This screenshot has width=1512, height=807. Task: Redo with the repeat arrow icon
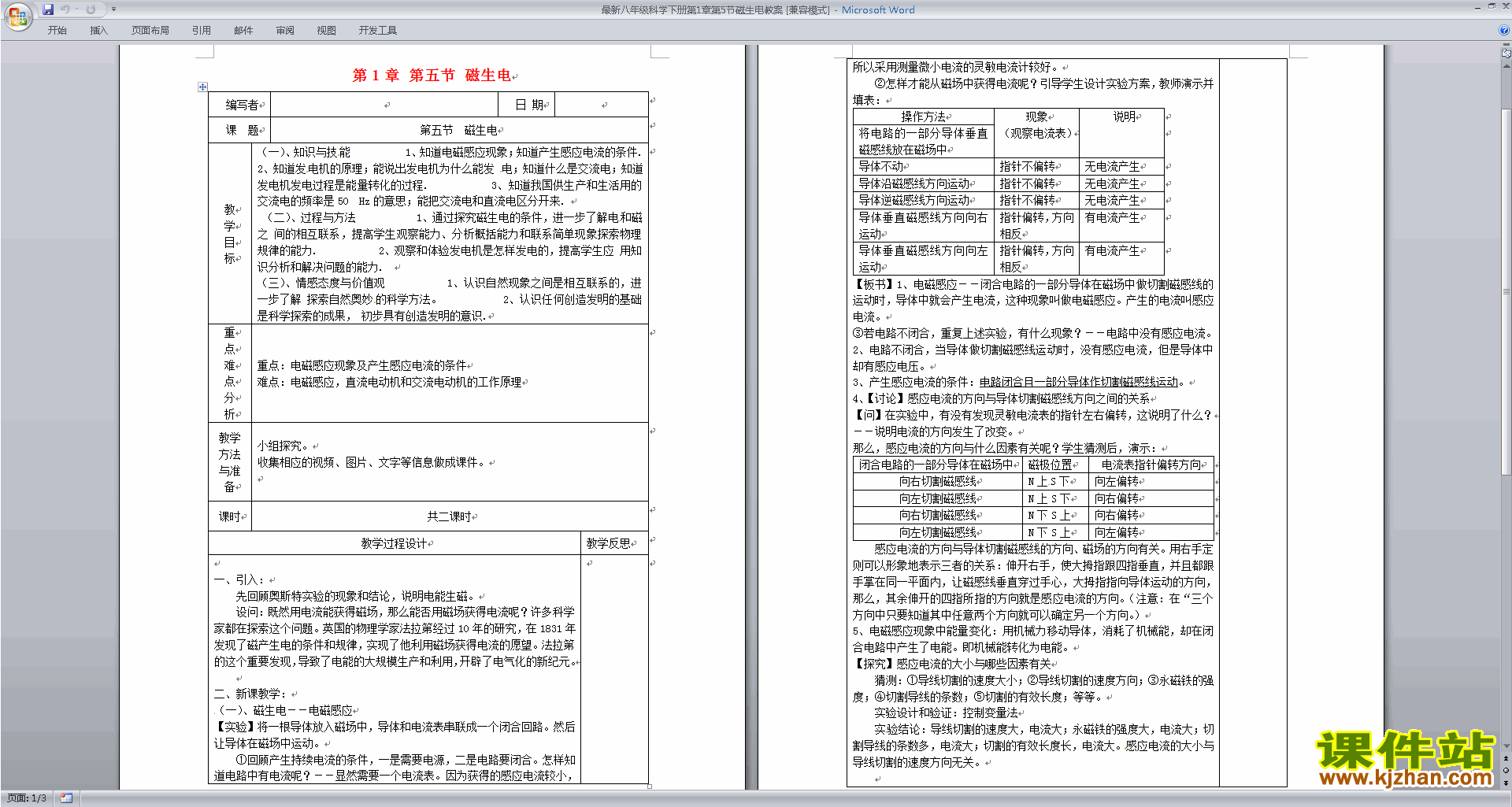coord(91,9)
